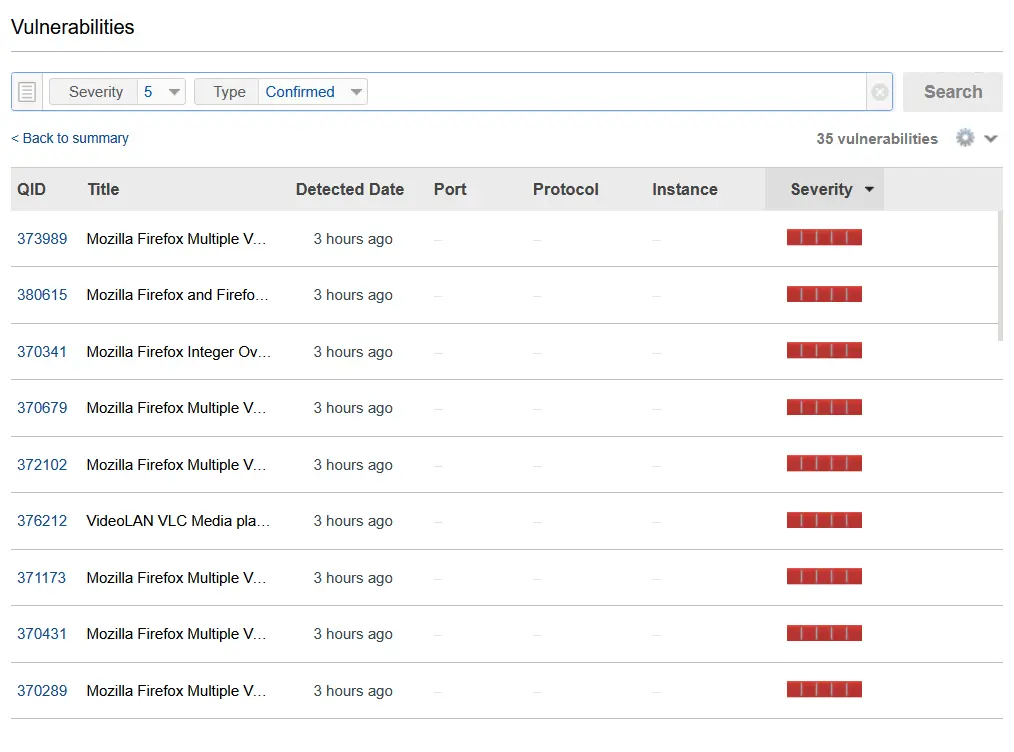Sort by the Protocol column header

566,189
